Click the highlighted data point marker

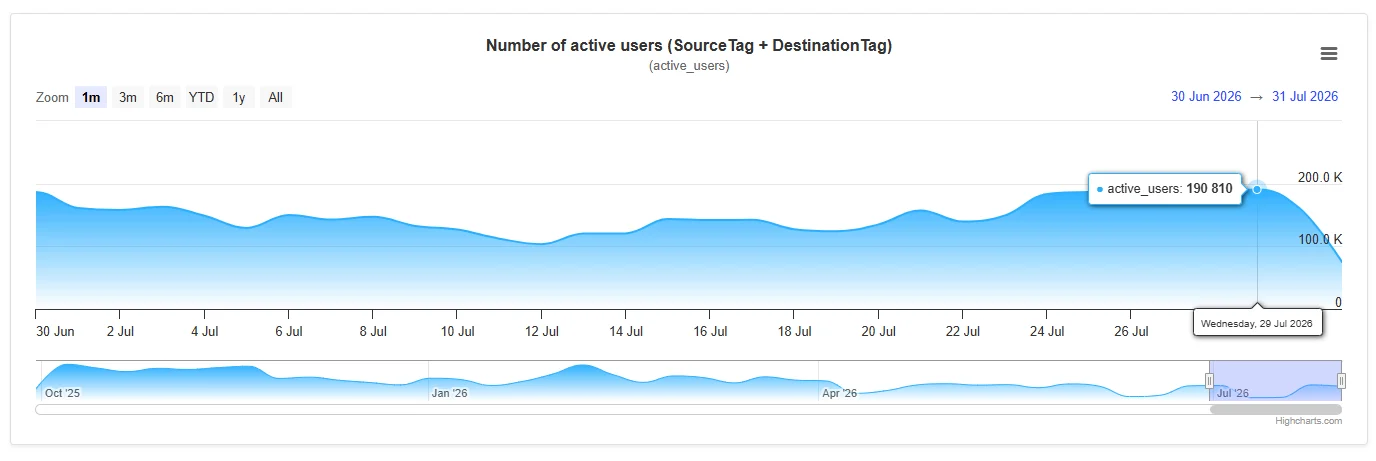tap(1257, 188)
